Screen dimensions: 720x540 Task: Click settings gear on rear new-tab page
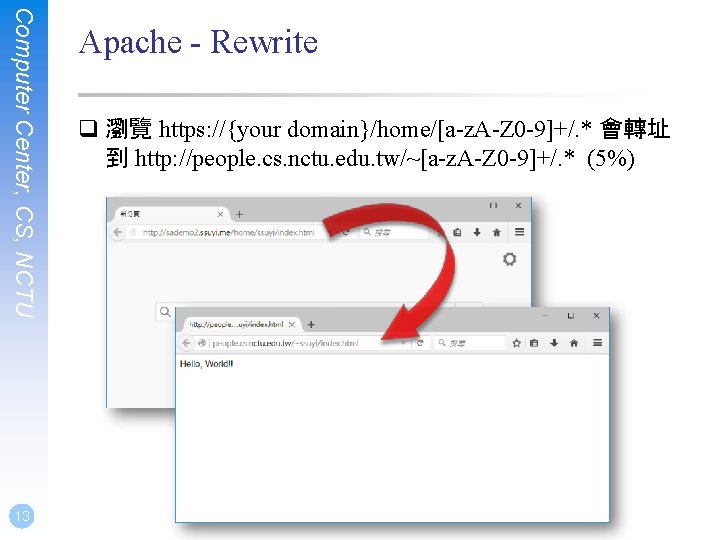pos(509,259)
